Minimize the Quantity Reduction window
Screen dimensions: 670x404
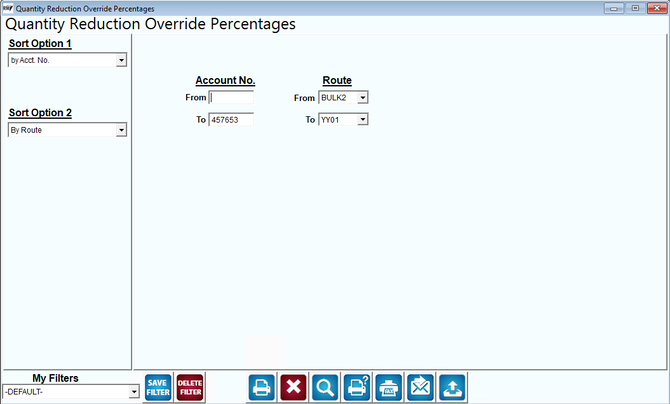pyautogui.click(x=614, y=8)
